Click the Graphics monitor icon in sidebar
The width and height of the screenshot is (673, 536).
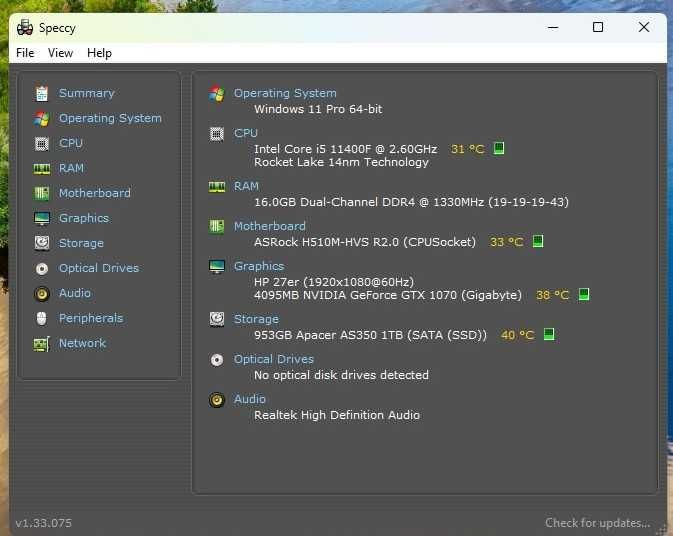(42, 218)
